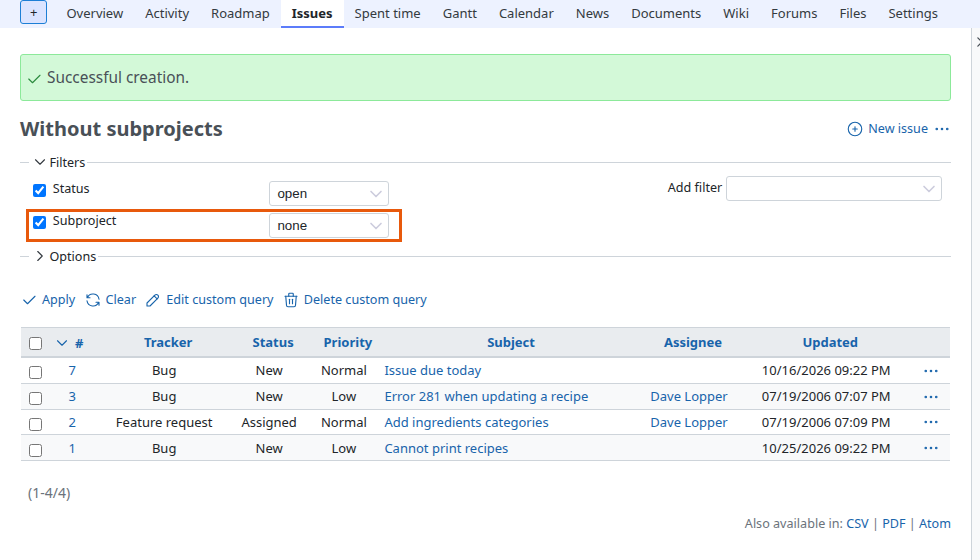The width and height of the screenshot is (980, 560).
Task: Toggle the Status filter checkbox
Action: coord(39,190)
